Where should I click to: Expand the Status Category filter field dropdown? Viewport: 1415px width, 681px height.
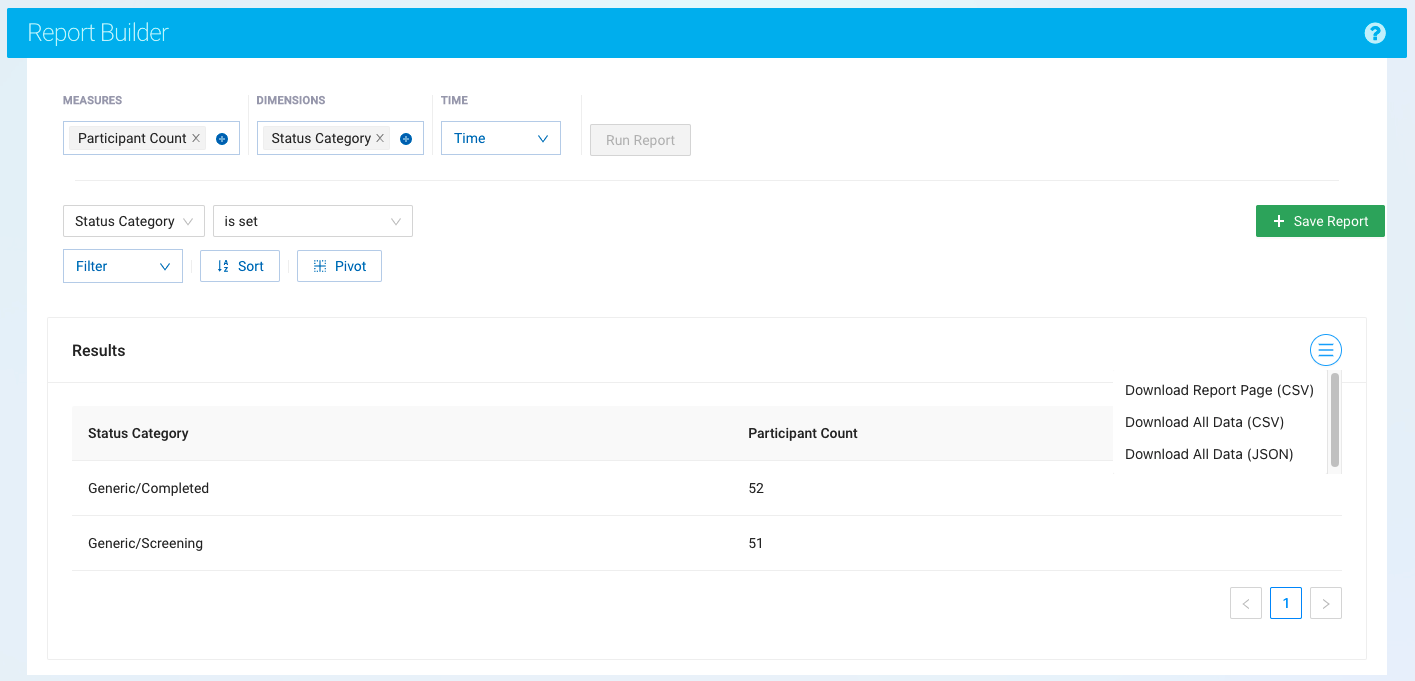pyautogui.click(x=133, y=221)
